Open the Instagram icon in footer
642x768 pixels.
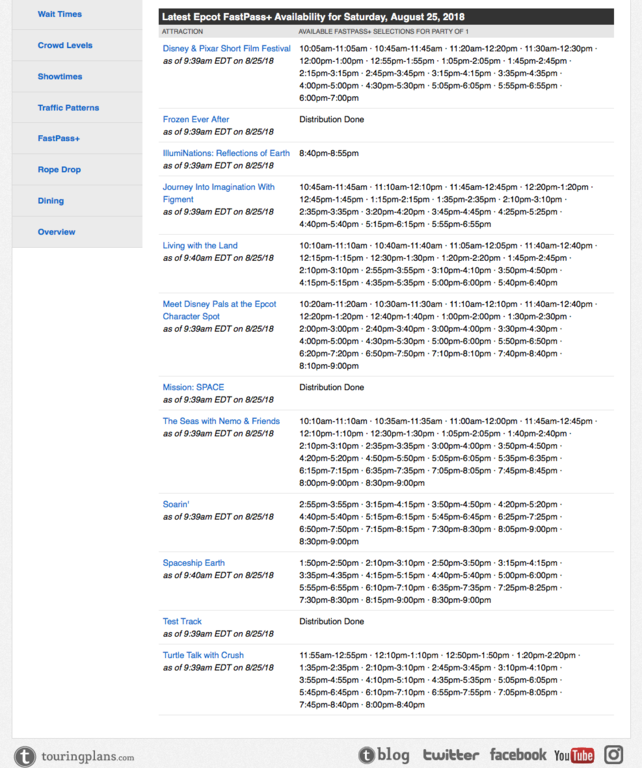click(x=614, y=755)
